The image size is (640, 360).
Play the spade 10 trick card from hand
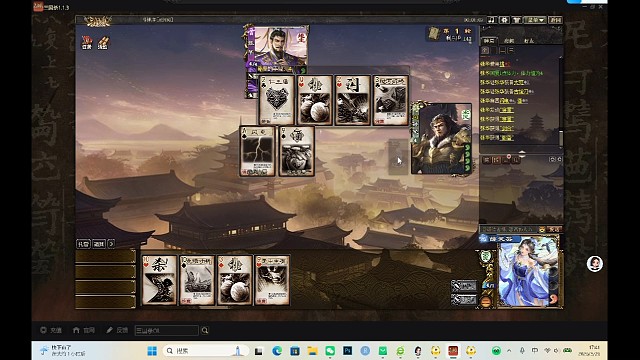tap(197, 280)
